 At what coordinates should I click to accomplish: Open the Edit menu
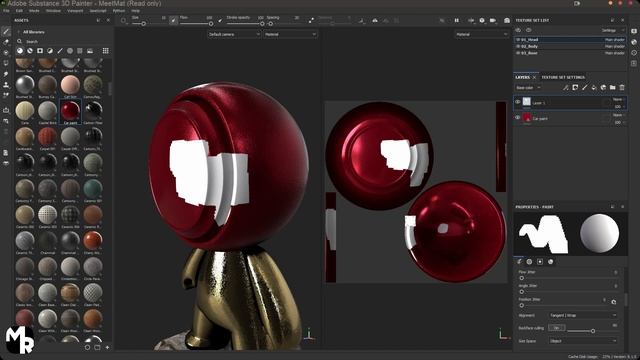point(19,11)
